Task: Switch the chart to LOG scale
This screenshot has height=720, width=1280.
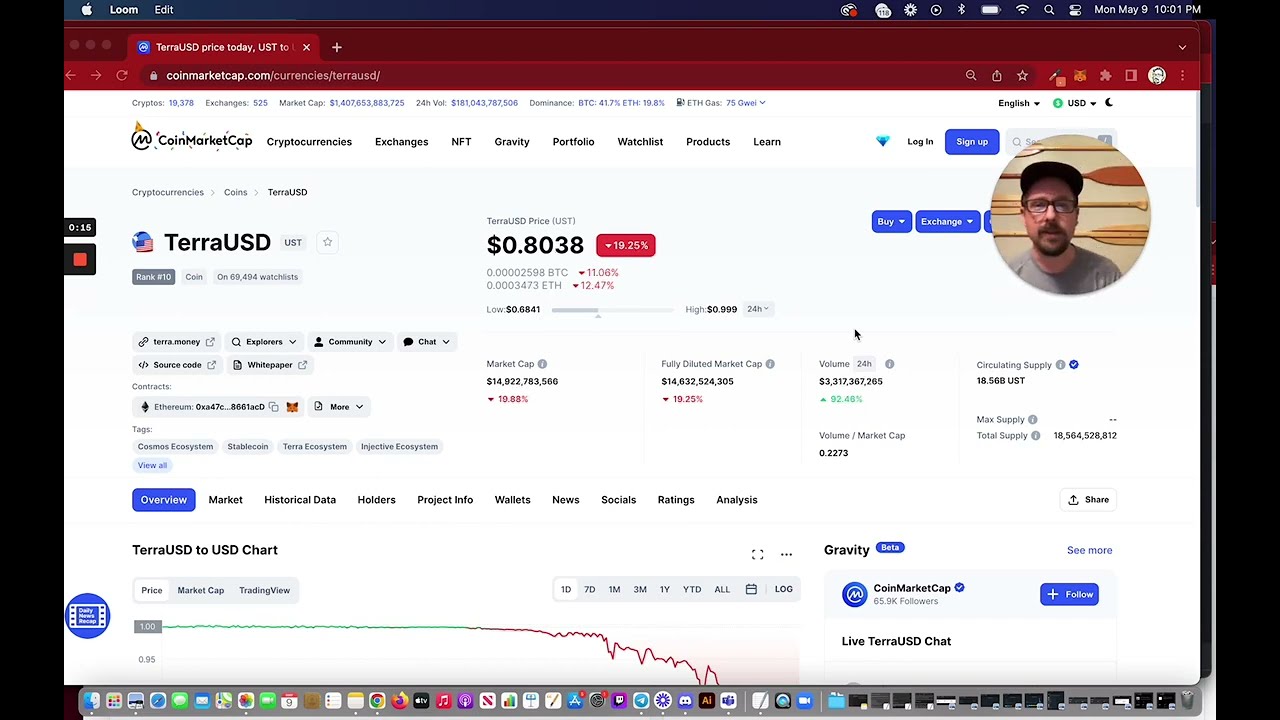Action: point(783,589)
